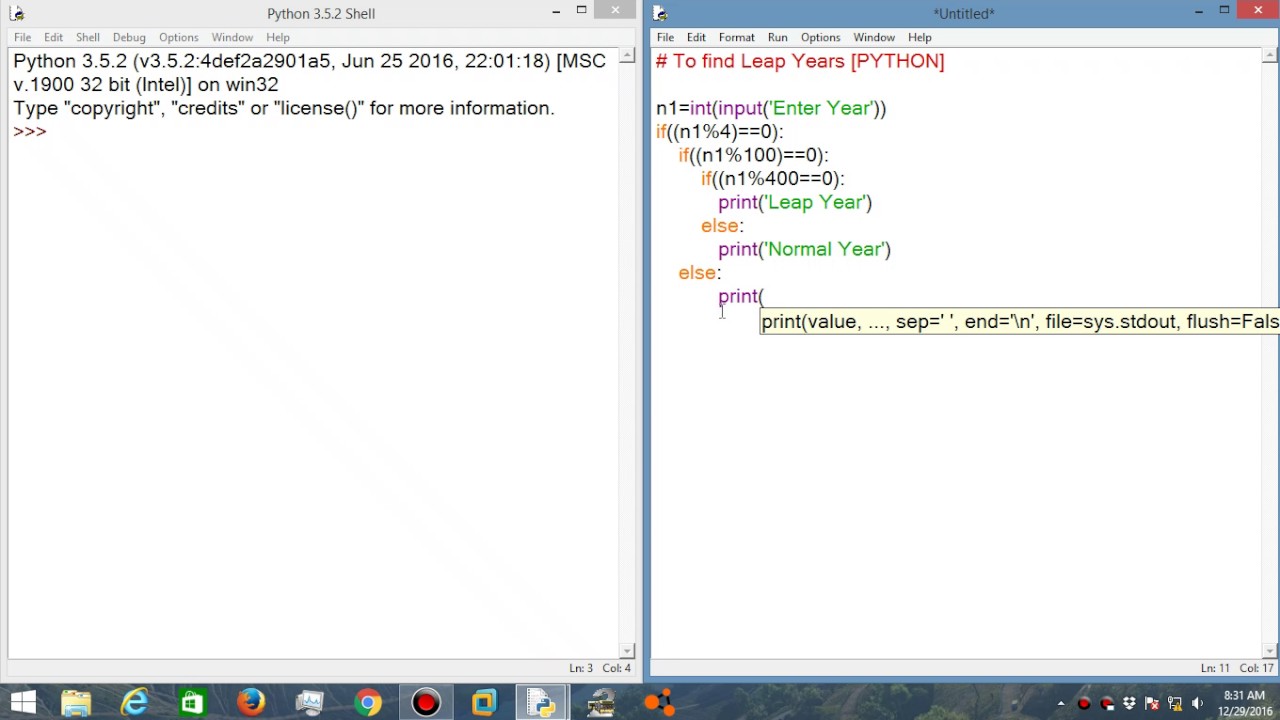The height and width of the screenshot is (720, 1280).
Task: Click the line n1=int(input('Enter Year'))
Action: [771, 108]
